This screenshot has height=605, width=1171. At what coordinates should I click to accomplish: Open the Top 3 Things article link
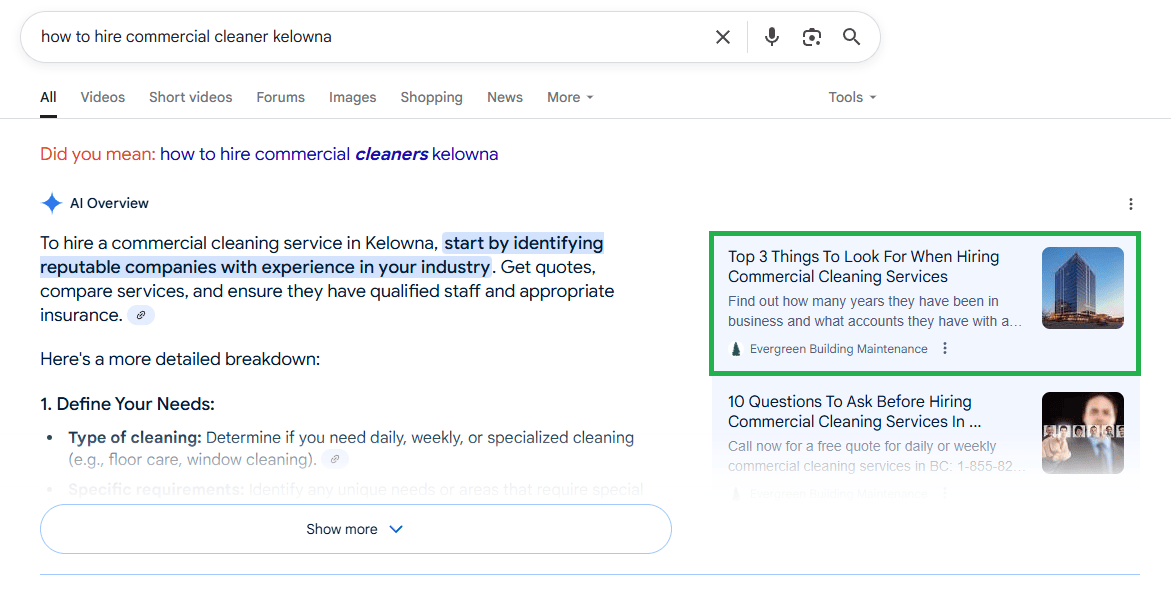[862, 266]
